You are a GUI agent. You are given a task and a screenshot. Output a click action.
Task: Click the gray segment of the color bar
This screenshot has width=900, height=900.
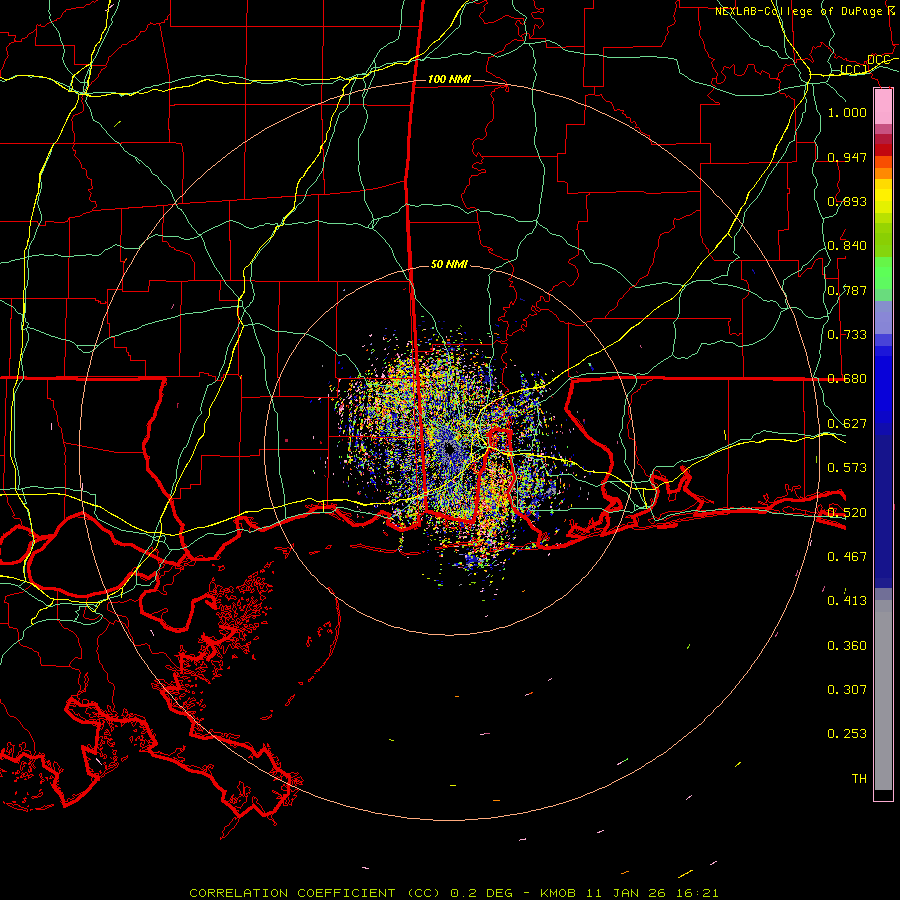(883, 695)
